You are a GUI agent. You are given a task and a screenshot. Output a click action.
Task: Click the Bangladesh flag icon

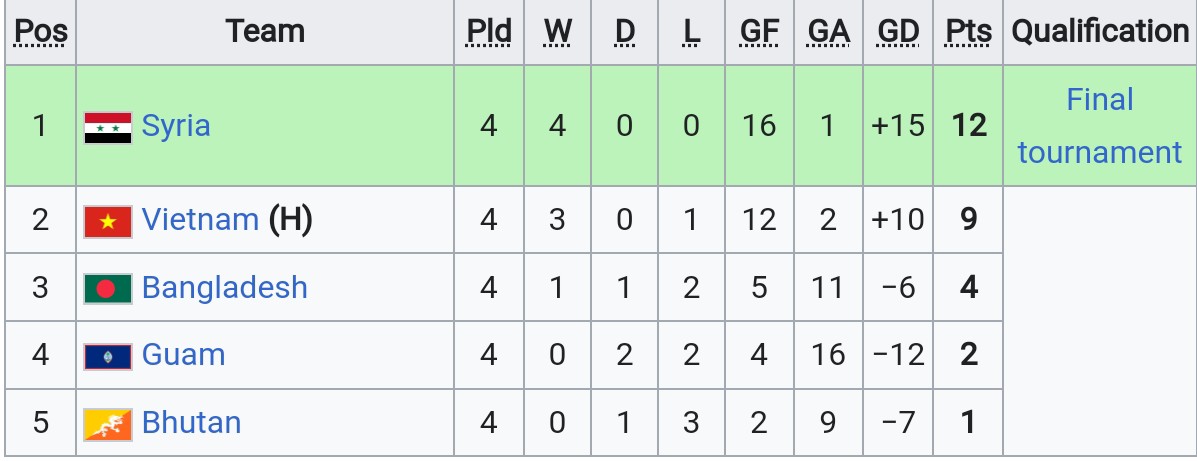pos(108,289)
